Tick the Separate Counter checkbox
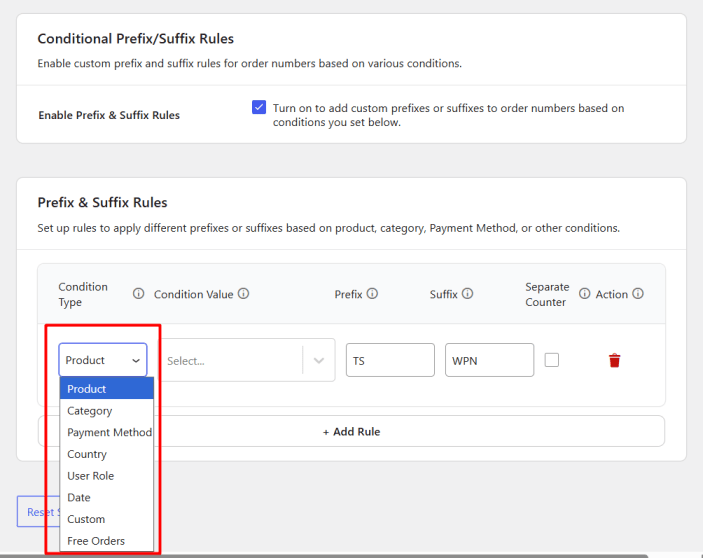The width and height of the screenshot is (703, 558). 551,360
